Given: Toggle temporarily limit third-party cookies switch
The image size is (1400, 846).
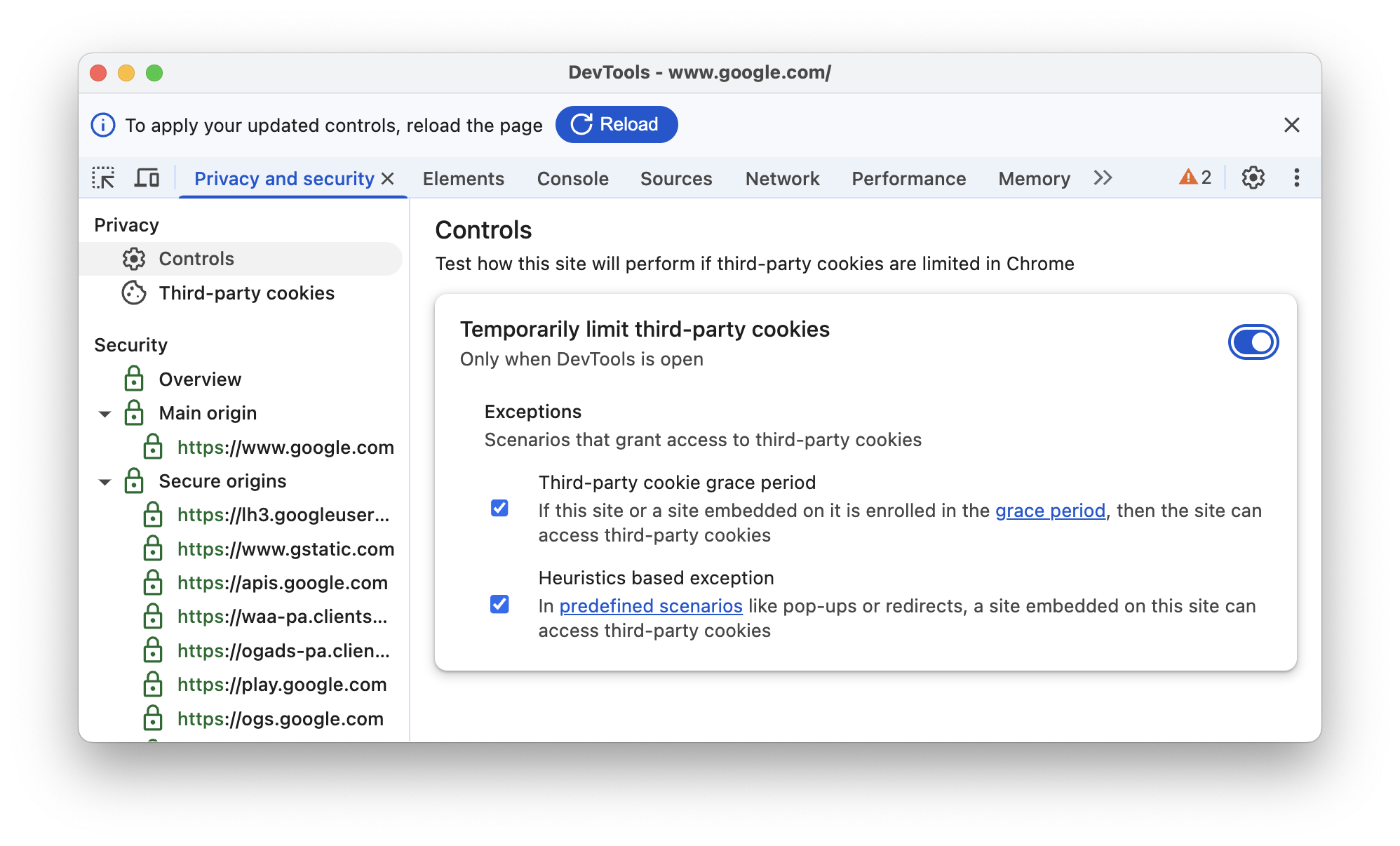Looking at the screenshot, I should (1254, 342).
